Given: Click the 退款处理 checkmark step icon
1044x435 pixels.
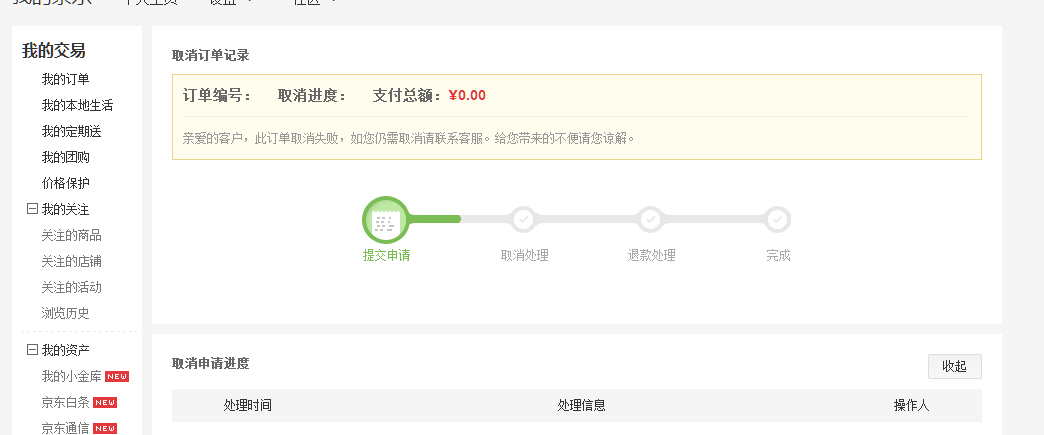Looking at the screenshot, I should point(651,219).
